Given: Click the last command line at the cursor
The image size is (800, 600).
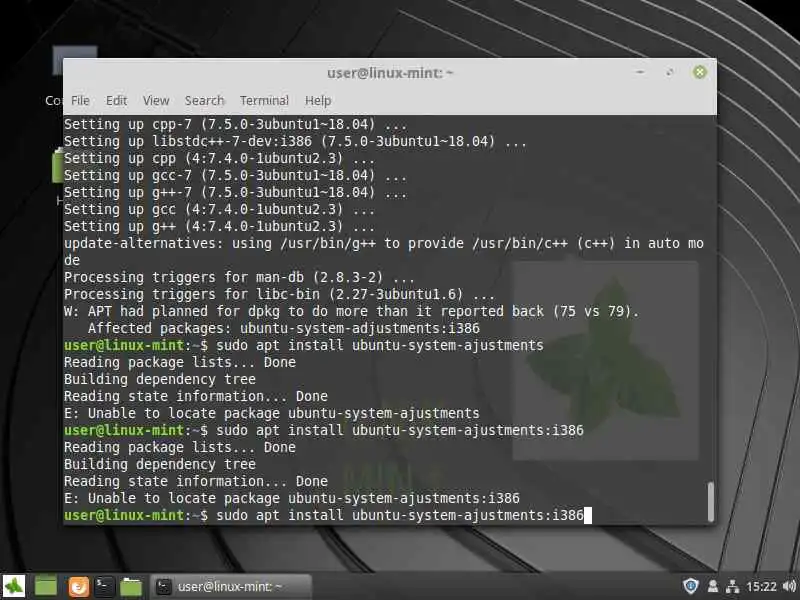Looking at the screenshot, I should pos(328,515).
